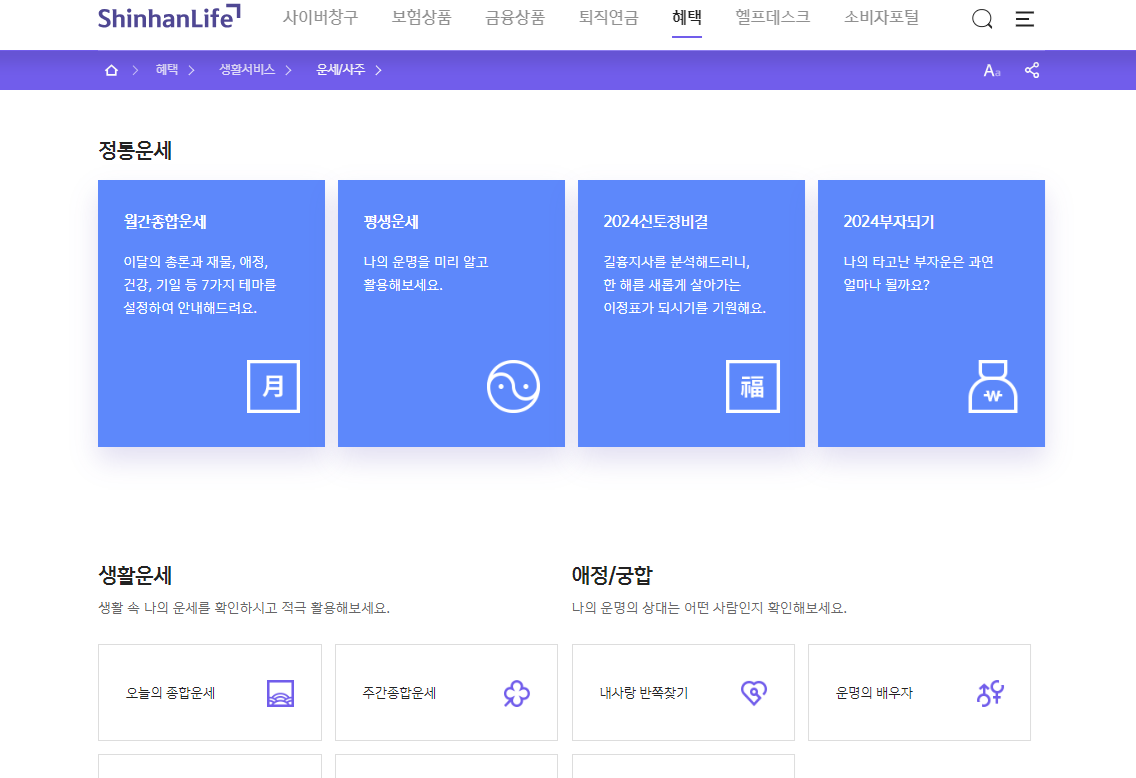The width and height of the screenshot is (1136, 778).
Task: Open 주간종합운세 link
Action: click(x=446, y=693)
